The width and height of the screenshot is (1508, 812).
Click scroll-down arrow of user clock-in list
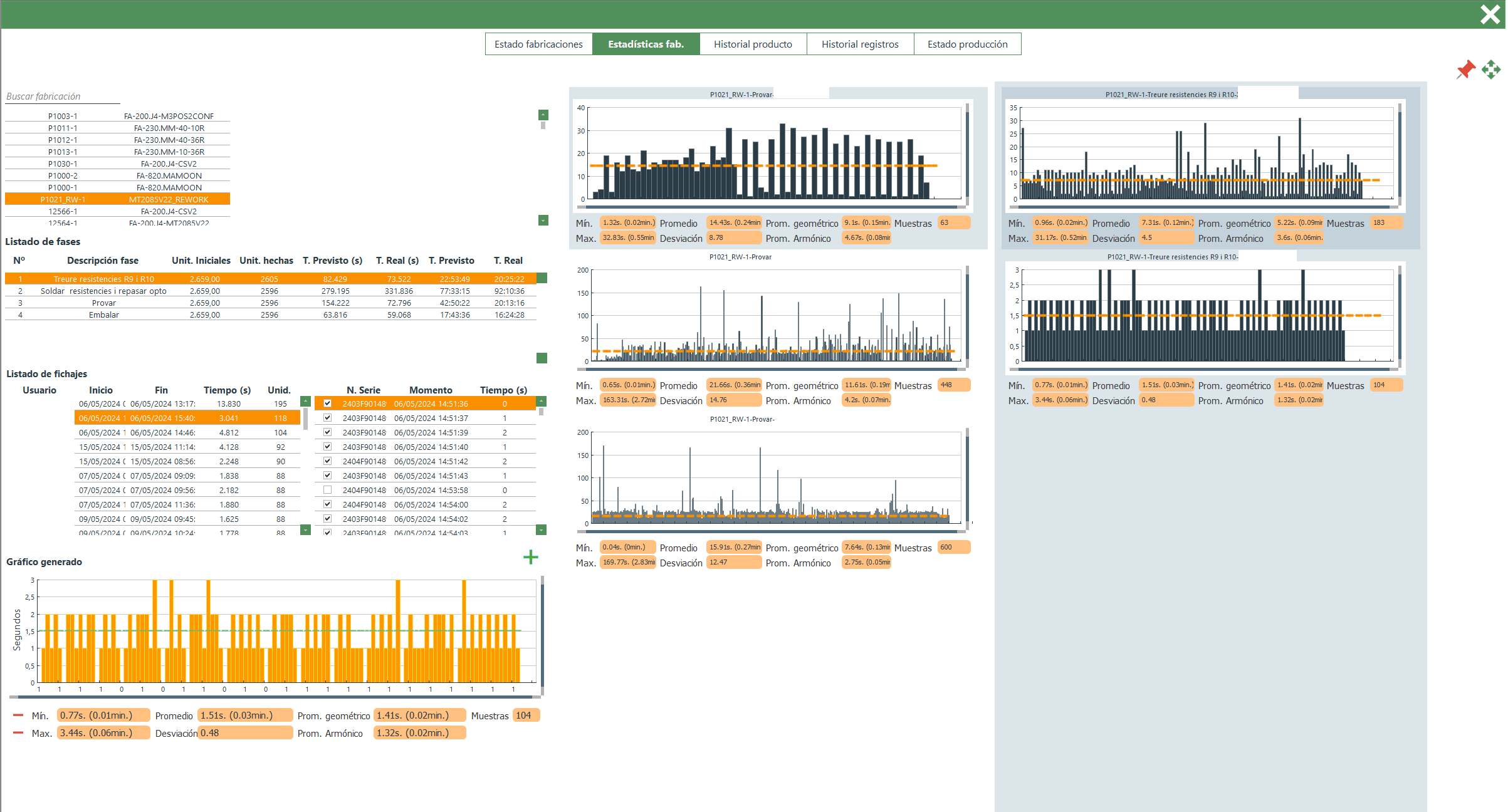(306, 530)
